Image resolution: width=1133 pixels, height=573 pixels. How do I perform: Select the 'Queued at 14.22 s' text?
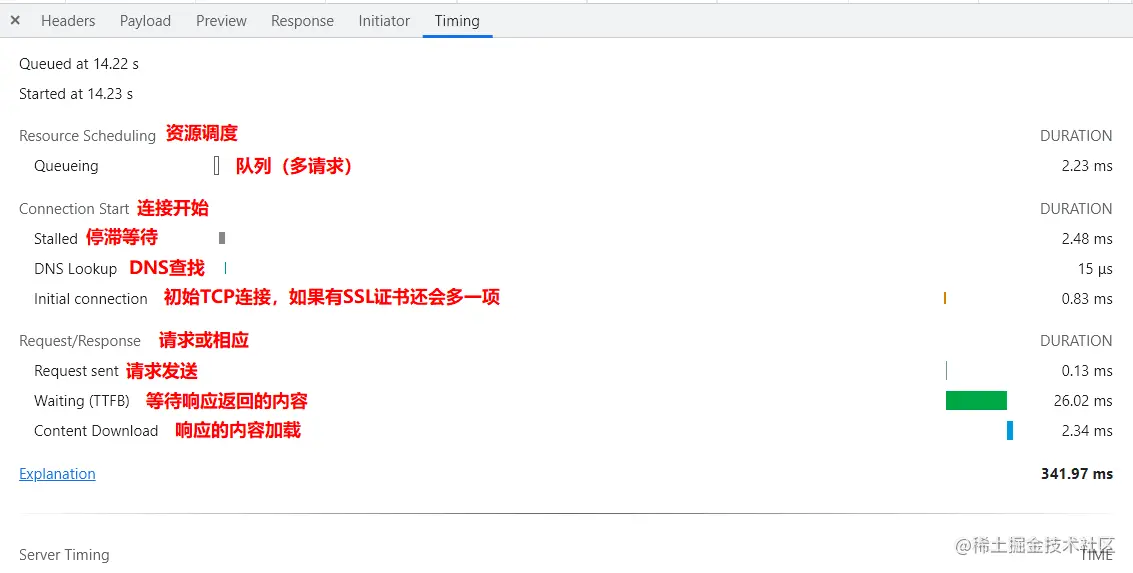[79, 64]
